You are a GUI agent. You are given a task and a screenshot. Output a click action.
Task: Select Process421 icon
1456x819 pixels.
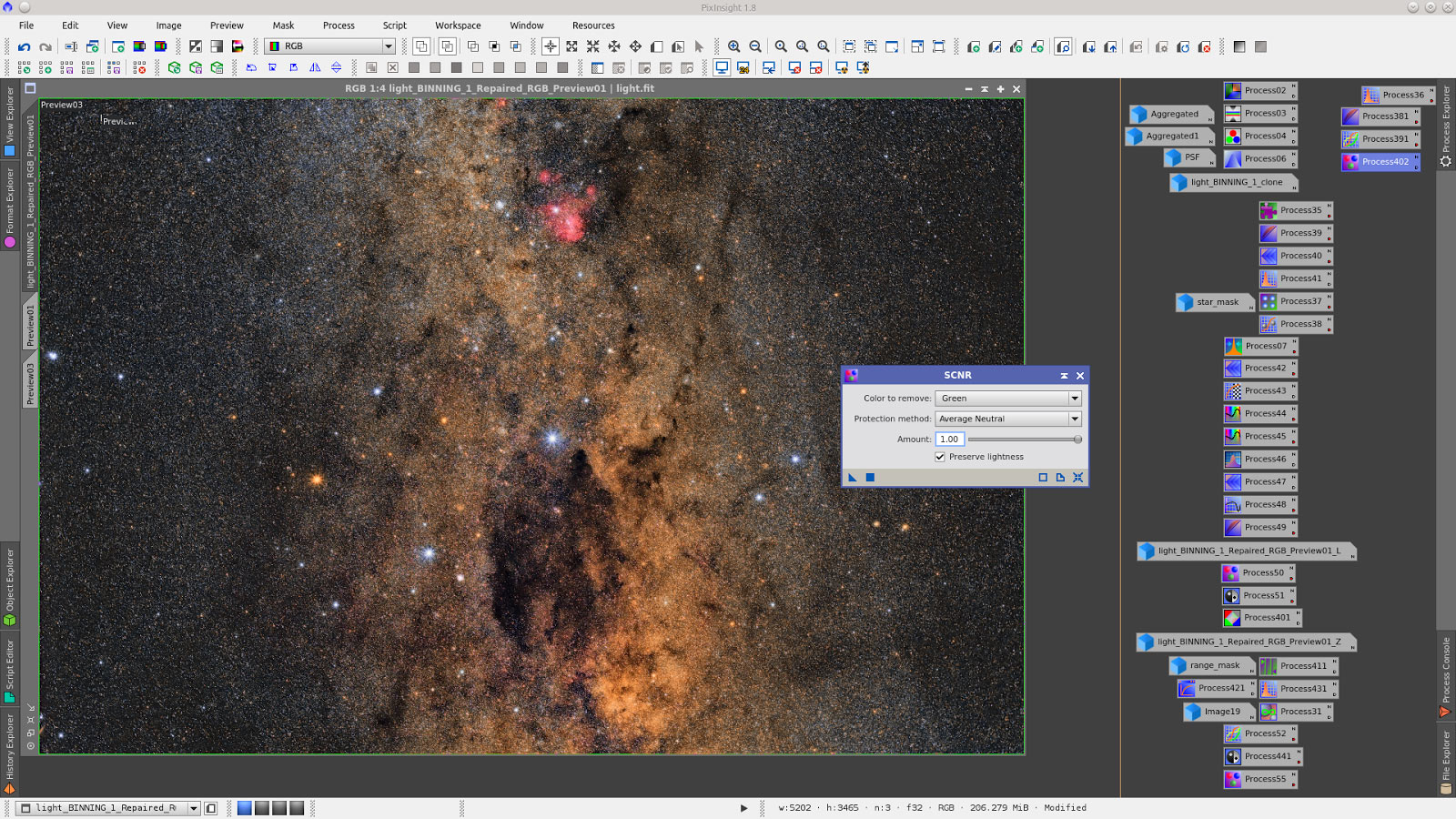[1216, 689]
